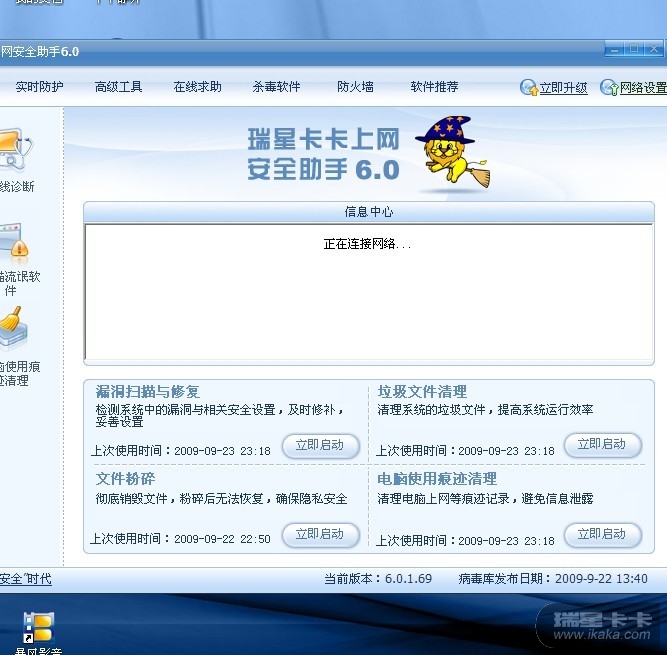Click the 电脑使用痕迹清理 heading
The height and width of the screenshot is (655, 667).
tap(437, 479)
